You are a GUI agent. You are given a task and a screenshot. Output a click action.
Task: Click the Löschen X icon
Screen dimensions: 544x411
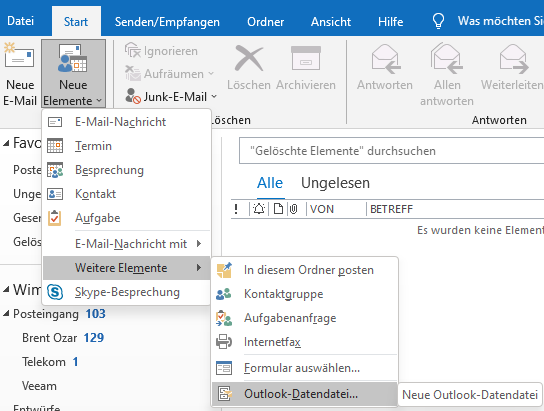249,58
